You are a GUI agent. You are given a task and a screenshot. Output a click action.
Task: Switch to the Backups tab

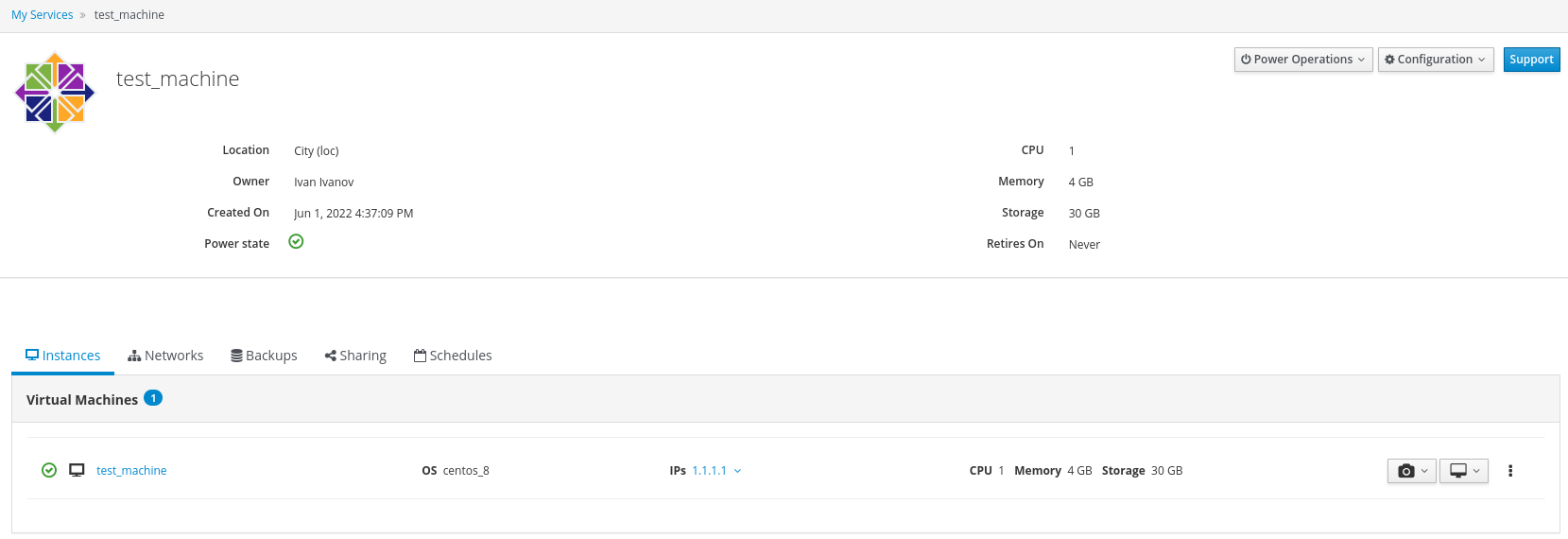coord(264,356)
